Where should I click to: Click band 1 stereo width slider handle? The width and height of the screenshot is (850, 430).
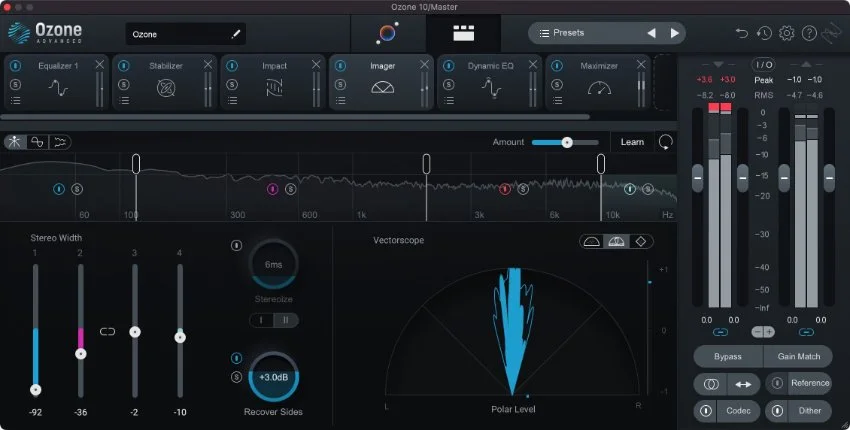(36, 389)
